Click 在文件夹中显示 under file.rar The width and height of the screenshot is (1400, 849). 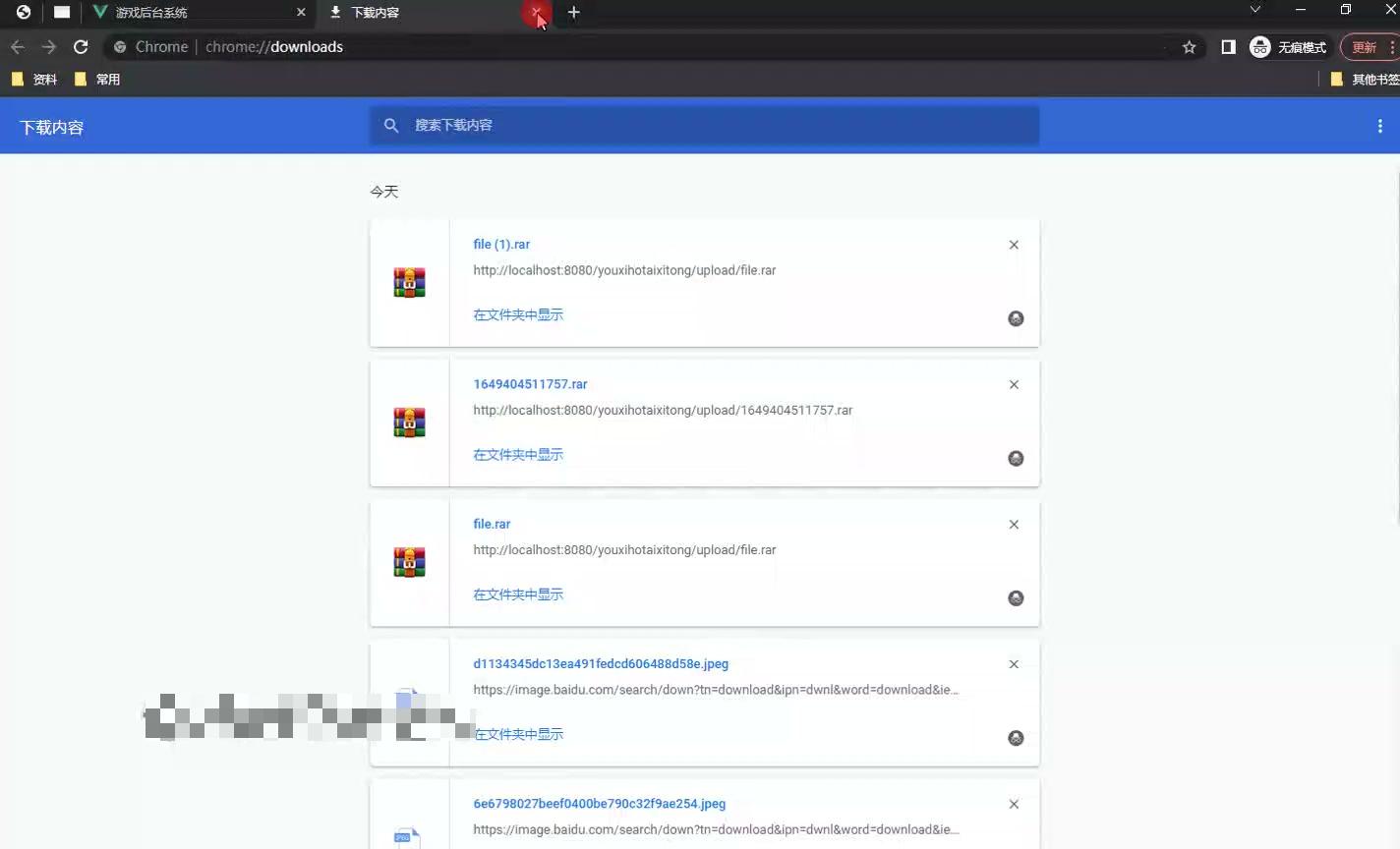click(518, 594)
